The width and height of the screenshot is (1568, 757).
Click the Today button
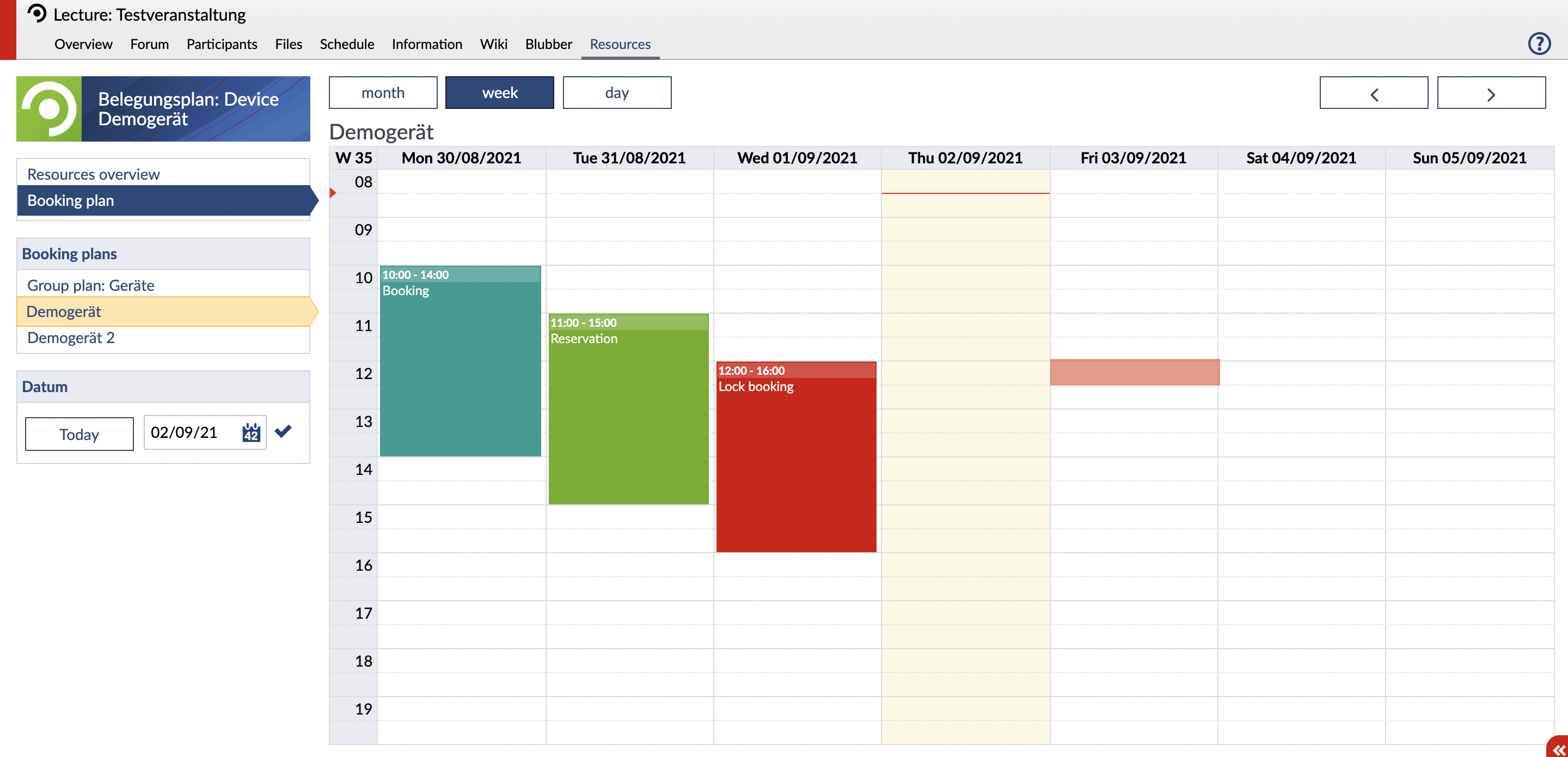pyautogui.click(x=79, y=434)
